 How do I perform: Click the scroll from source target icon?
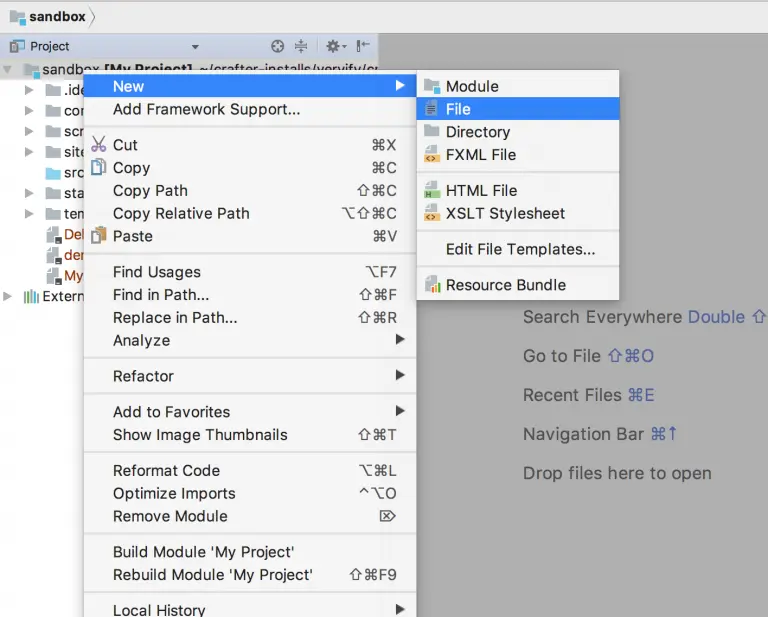278,46
